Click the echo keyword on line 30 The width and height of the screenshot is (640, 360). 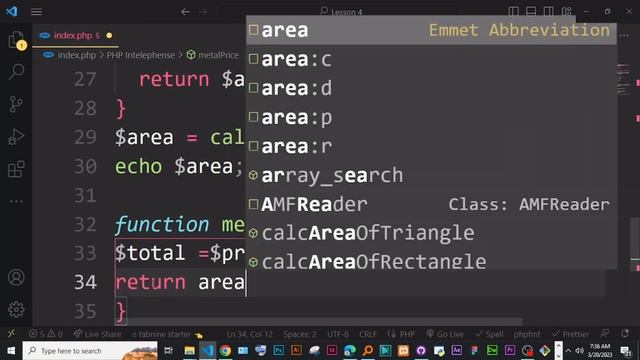138,167
